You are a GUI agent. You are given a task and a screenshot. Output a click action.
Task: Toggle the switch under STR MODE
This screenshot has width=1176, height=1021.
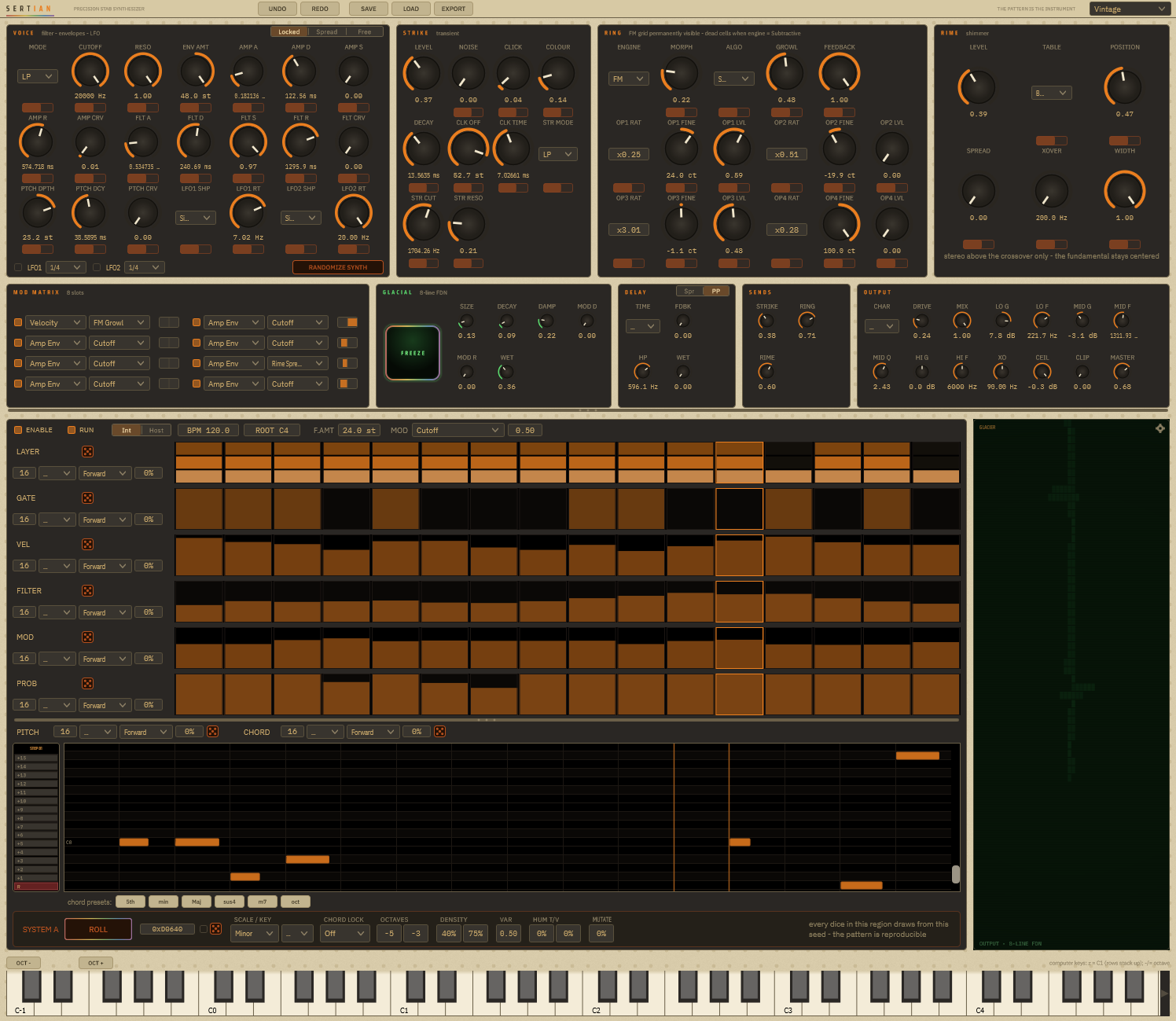click(558, 188)
